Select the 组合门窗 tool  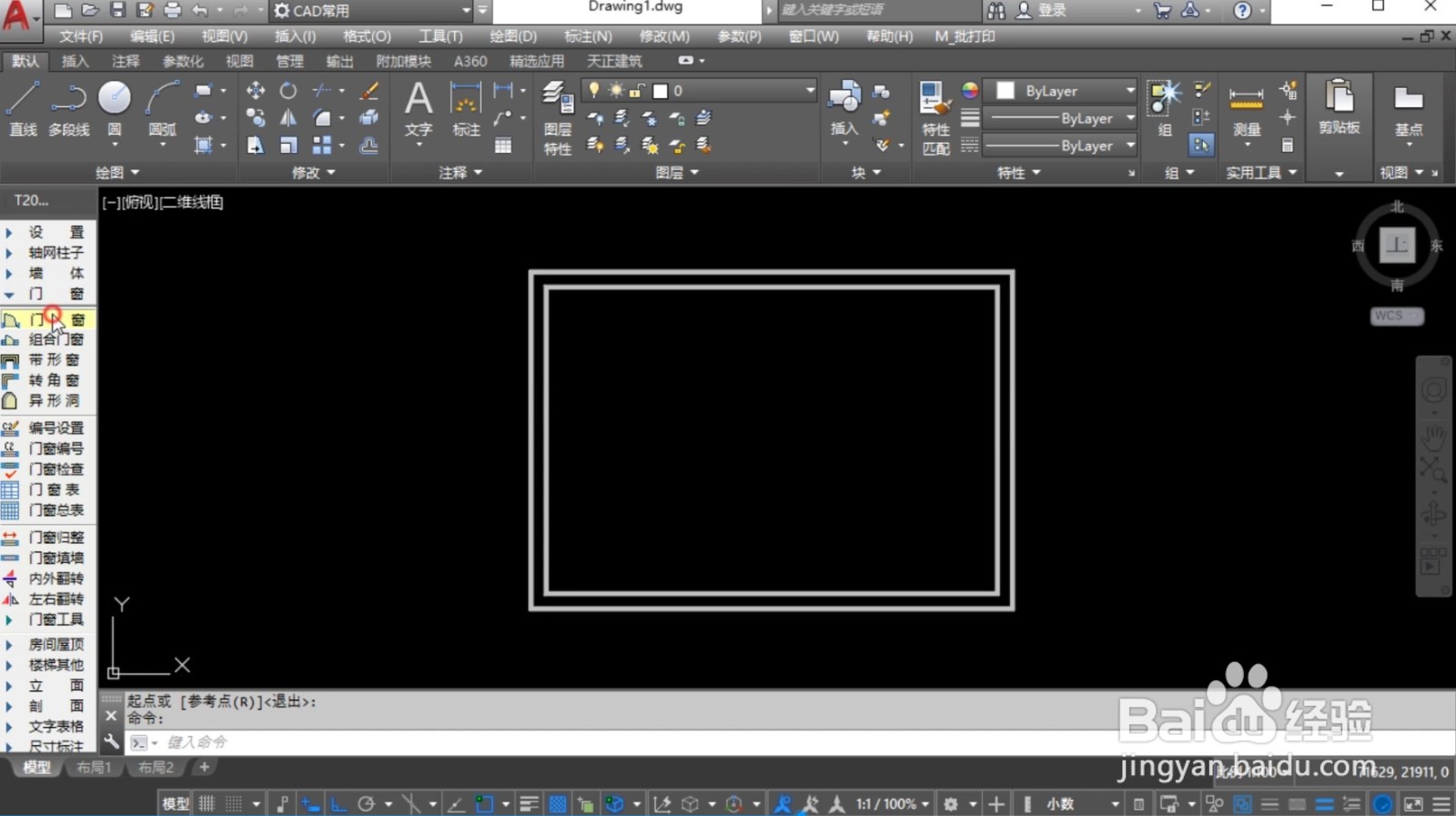click(x=47, y=339)
